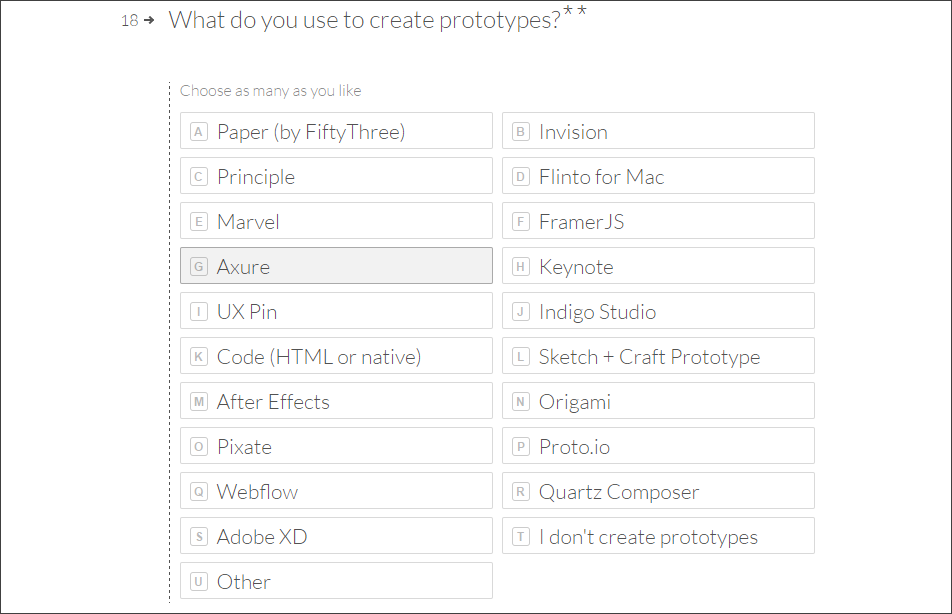Viewport: 952px width, 614px height.
Task: Select the Webflow option
Action: [336, 491]
